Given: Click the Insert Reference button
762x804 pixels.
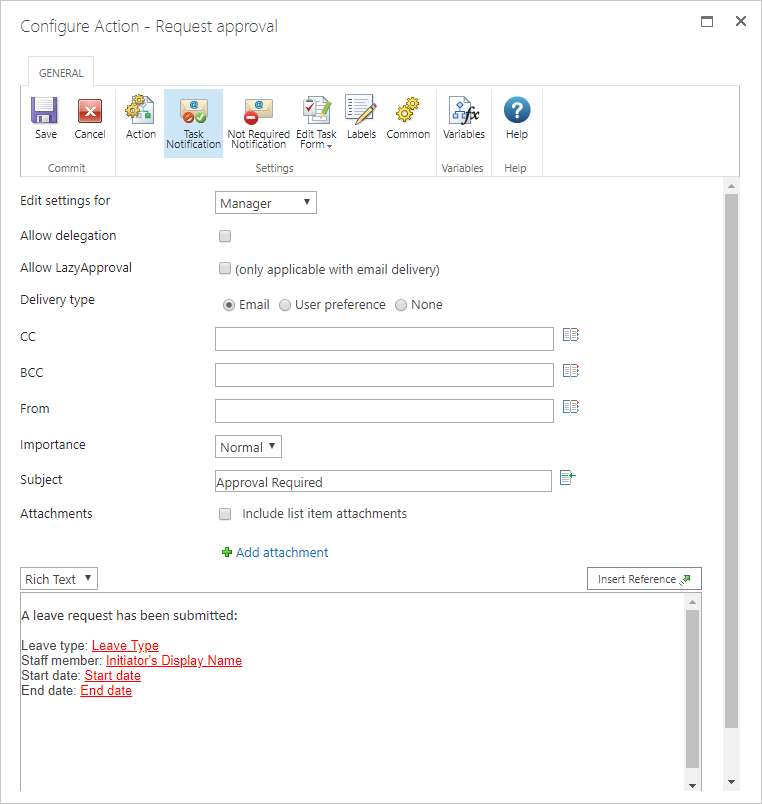Looking at the screenshot, I should point(644,579).
